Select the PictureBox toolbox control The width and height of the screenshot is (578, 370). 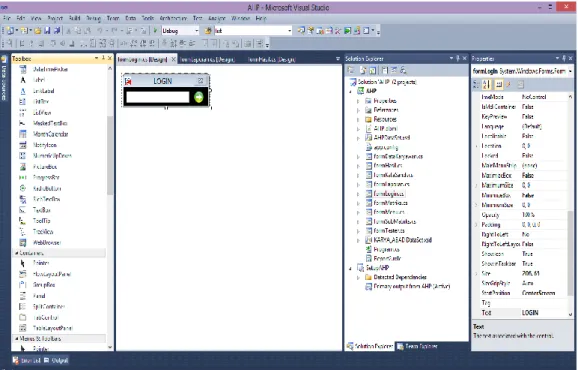tap(45, 167)
